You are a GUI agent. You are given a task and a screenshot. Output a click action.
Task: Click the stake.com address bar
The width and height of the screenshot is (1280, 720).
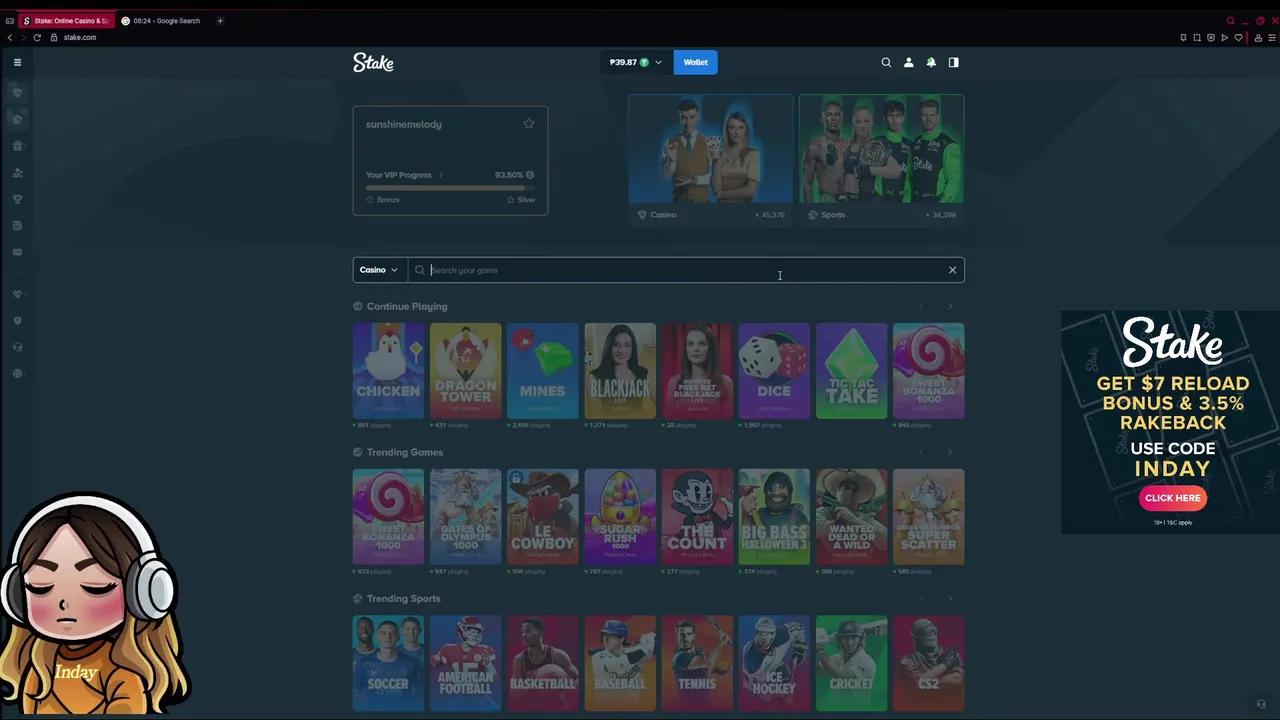coord(80,37)
